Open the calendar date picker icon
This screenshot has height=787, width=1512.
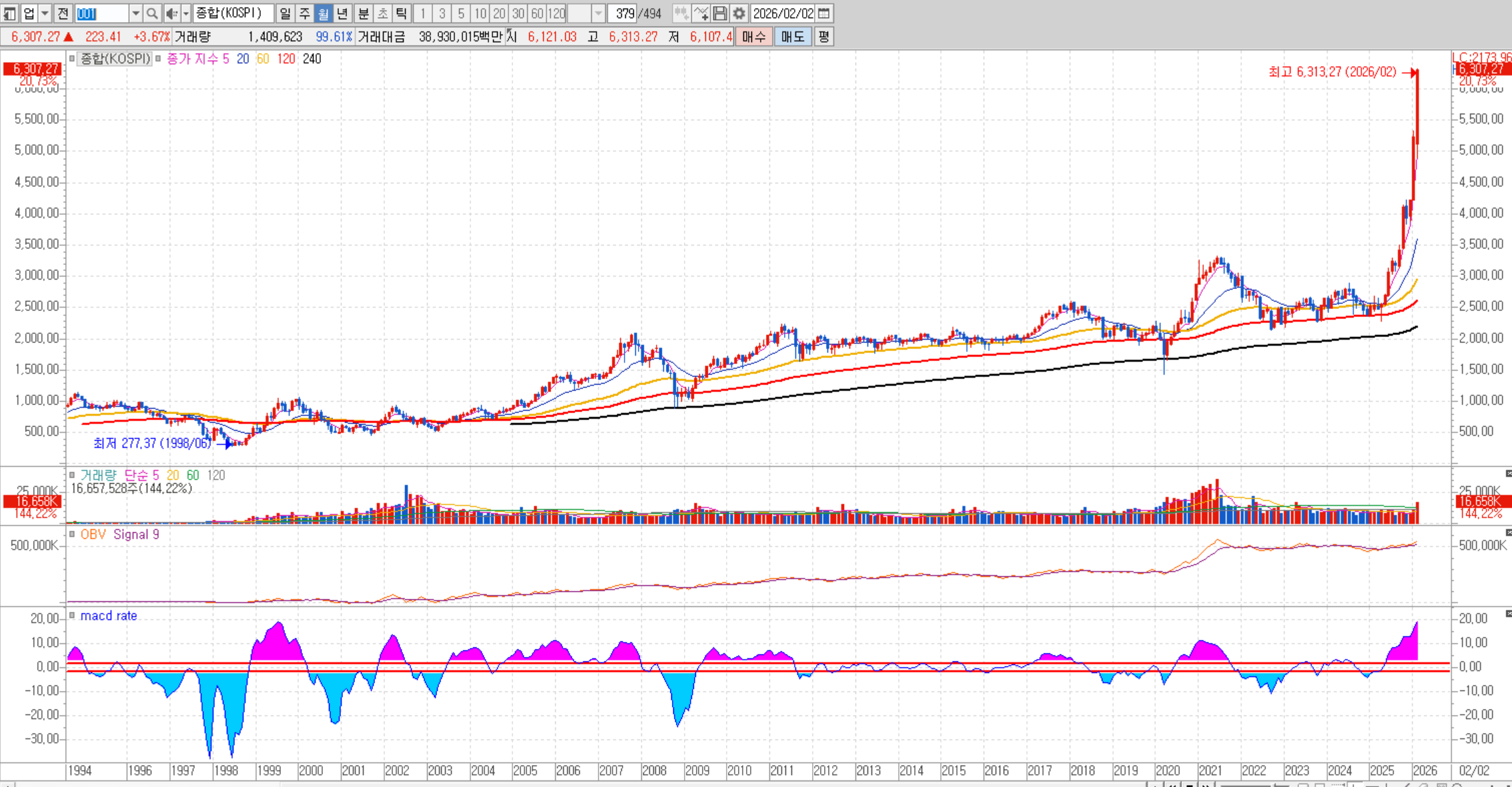click(x=824, y=13)
